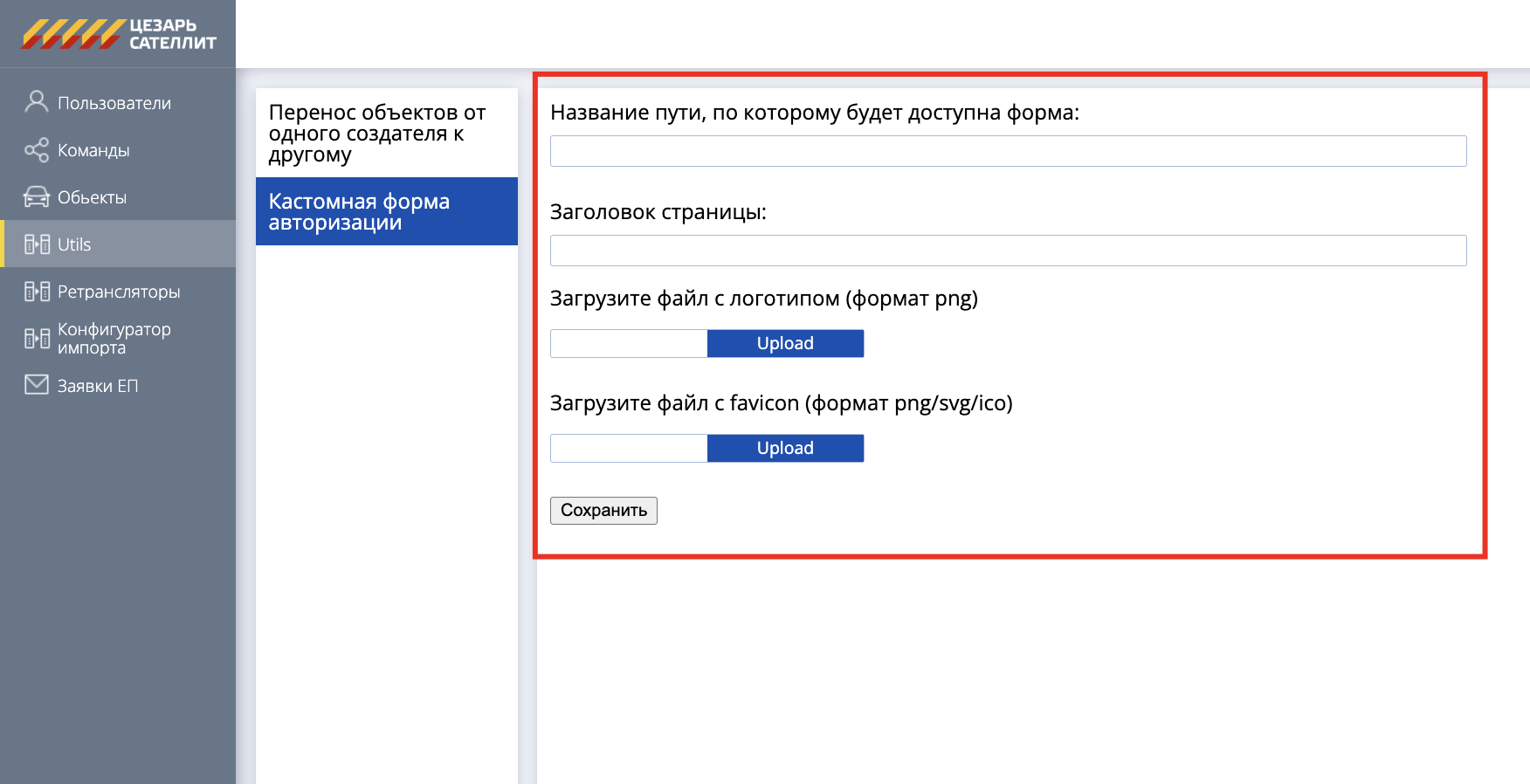This screenshot has width=1530, height=784.
Task: Select the Заявки ЕП text label
Action: [98, 386]
